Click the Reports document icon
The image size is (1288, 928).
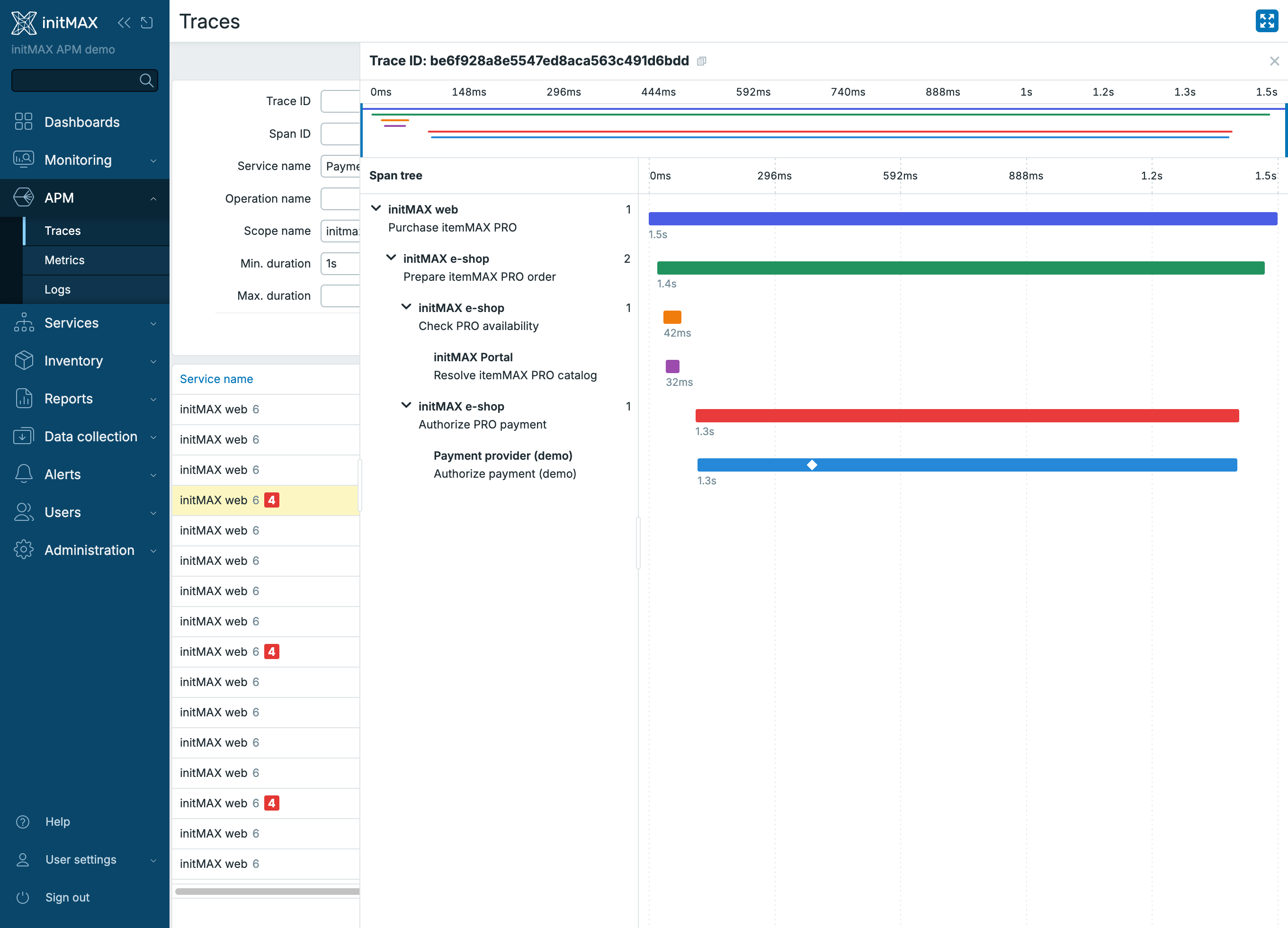pos(23,398)
